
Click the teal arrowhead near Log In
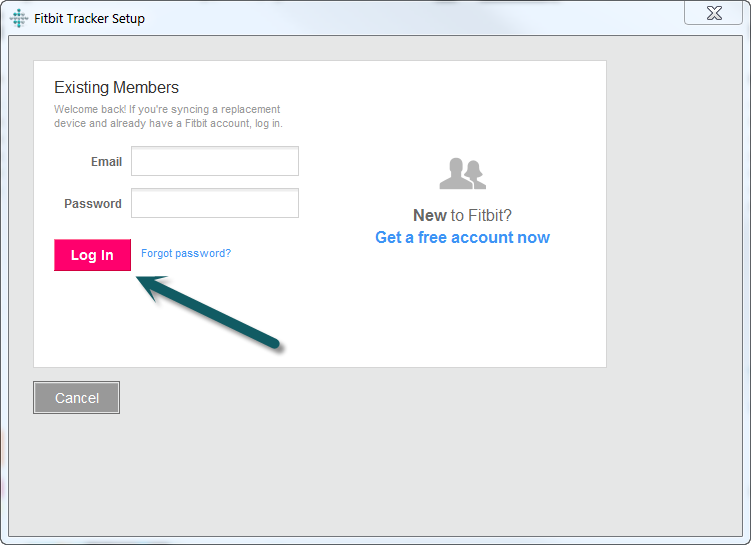click(152, 286)
